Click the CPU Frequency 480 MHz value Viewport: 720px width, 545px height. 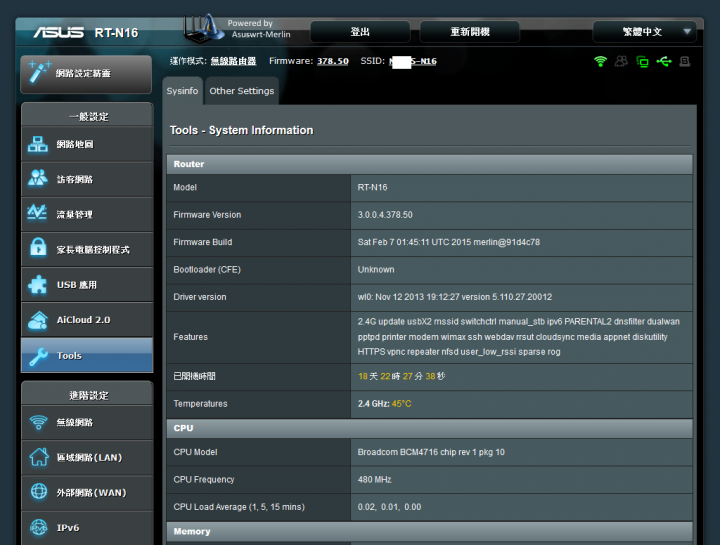(x=374, y=479)
